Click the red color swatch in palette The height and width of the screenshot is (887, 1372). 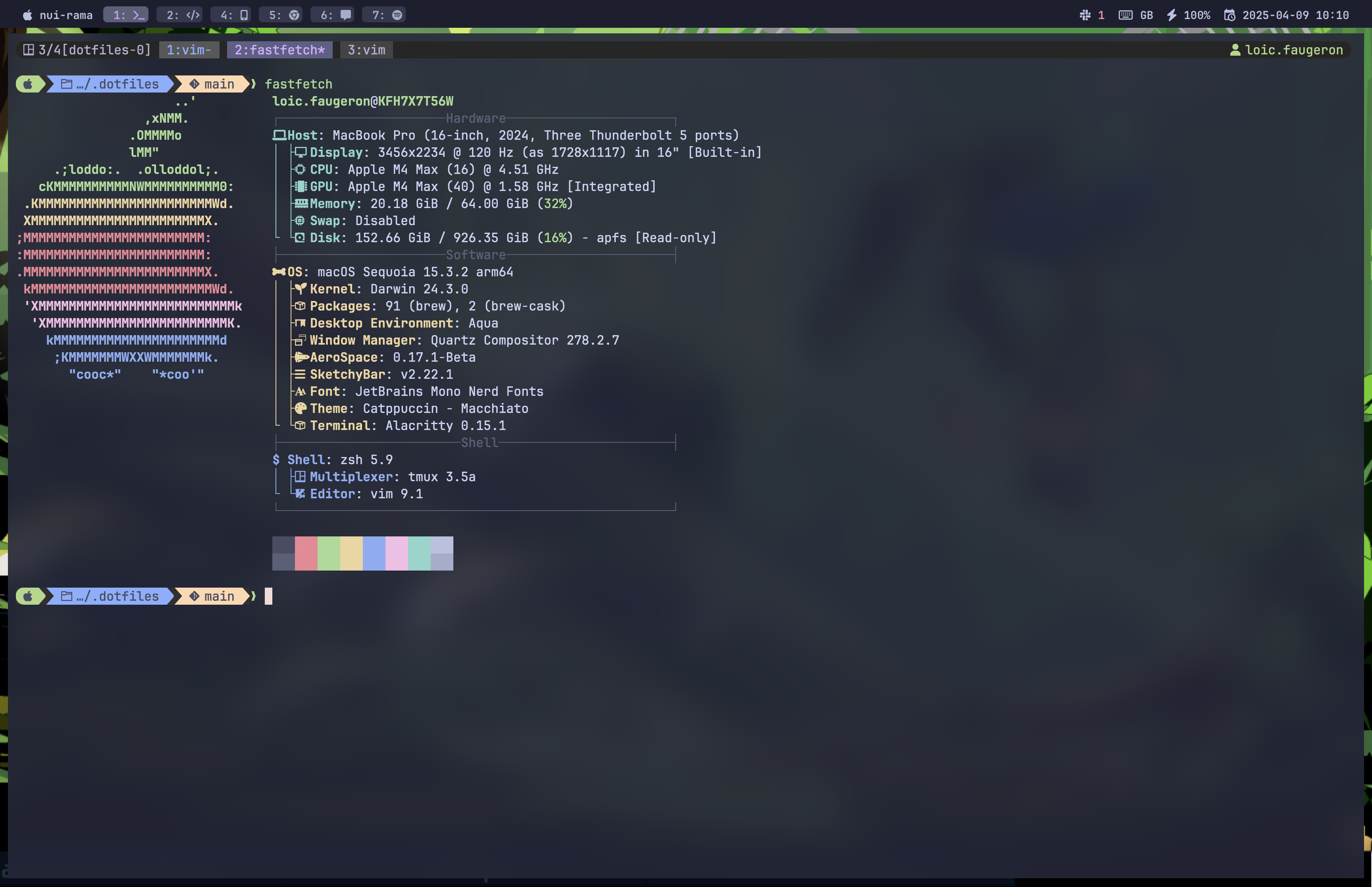(x=306, y=553)
